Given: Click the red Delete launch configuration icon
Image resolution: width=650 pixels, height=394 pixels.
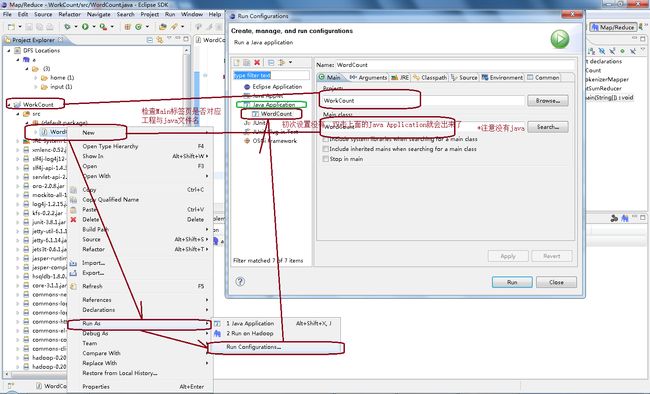Looking at the screenshot, I should (257, 62).
